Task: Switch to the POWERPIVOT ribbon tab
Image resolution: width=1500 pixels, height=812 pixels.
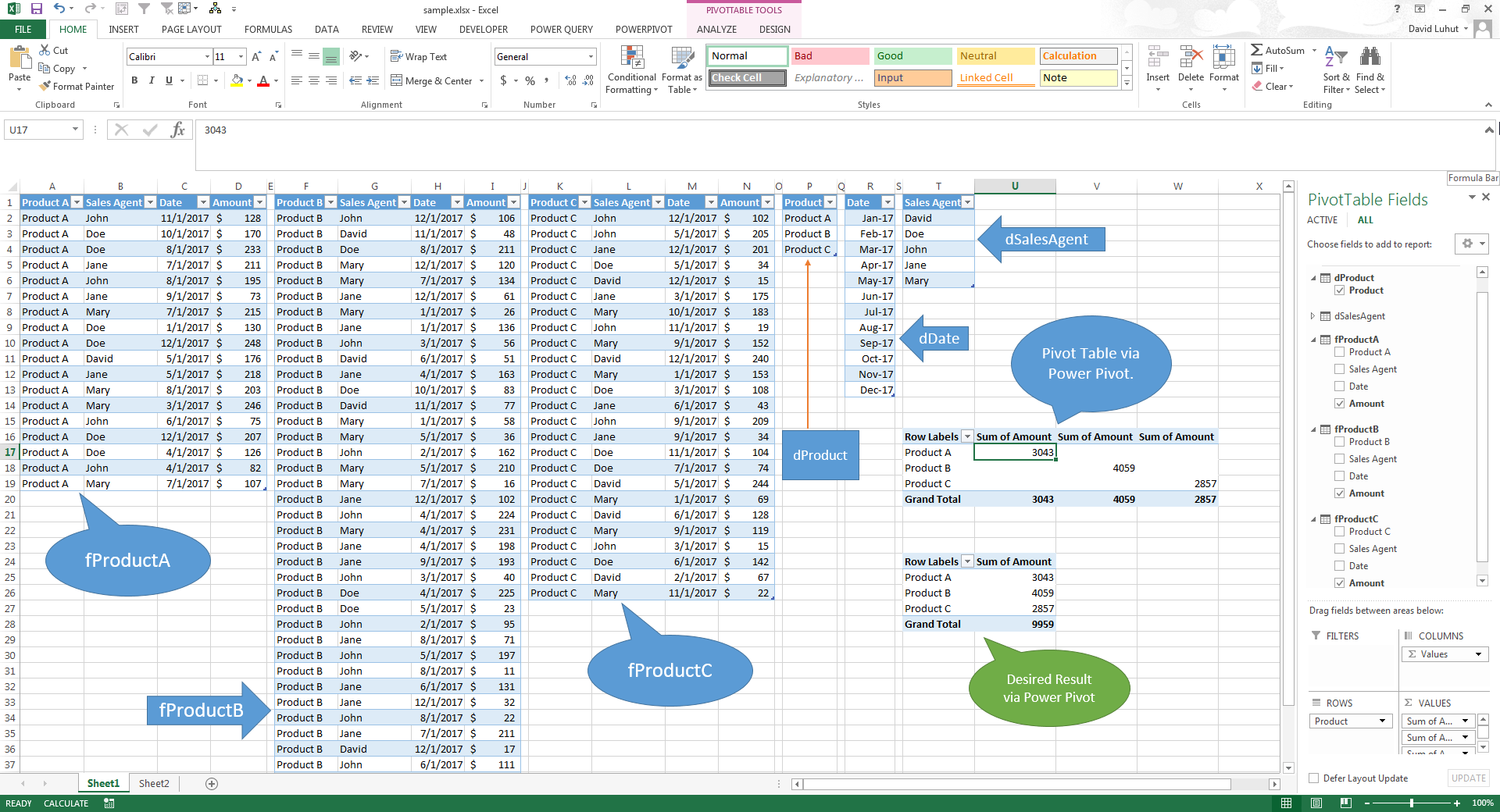Action: coord(644,30)
